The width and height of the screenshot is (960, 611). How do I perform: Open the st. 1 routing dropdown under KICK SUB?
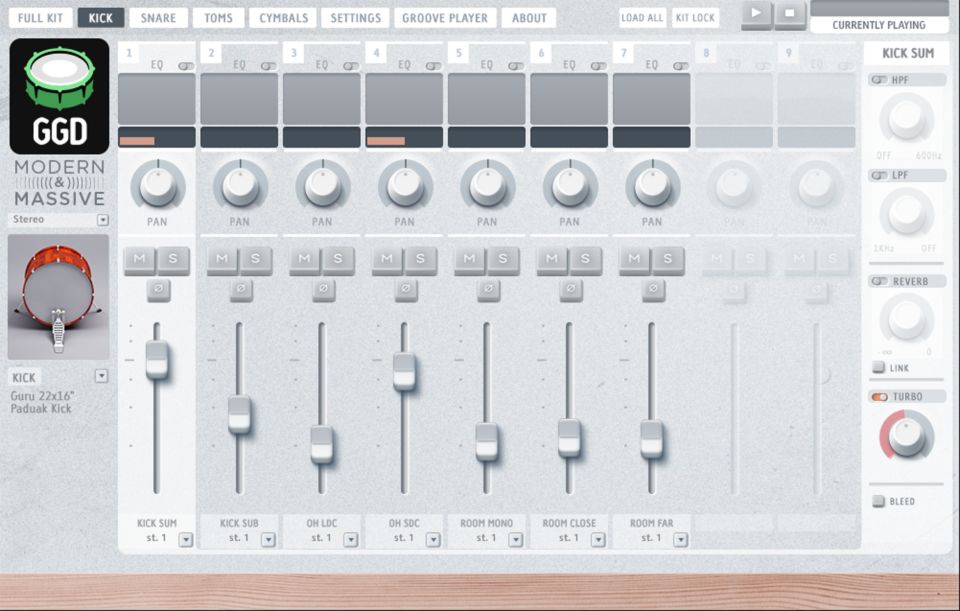point(267,539)
